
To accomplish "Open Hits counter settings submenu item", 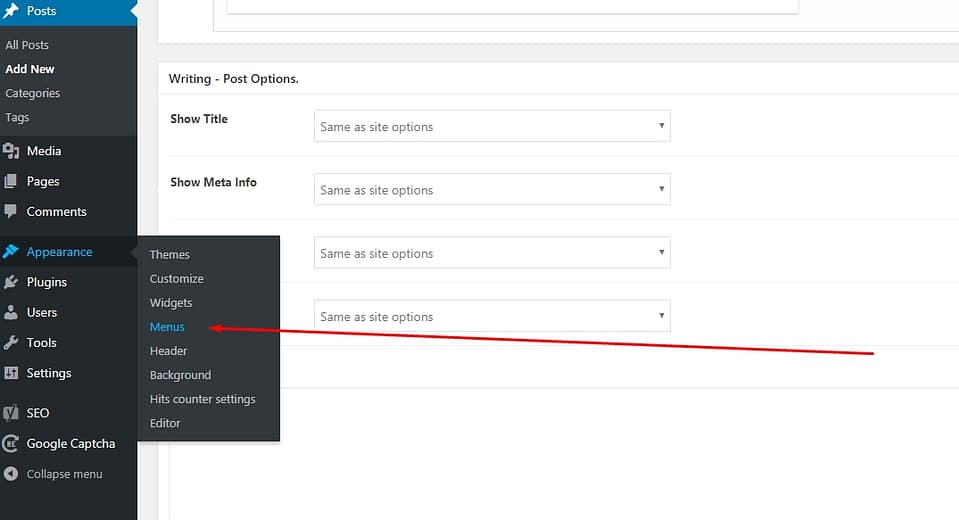I will [x=202, y=399].
